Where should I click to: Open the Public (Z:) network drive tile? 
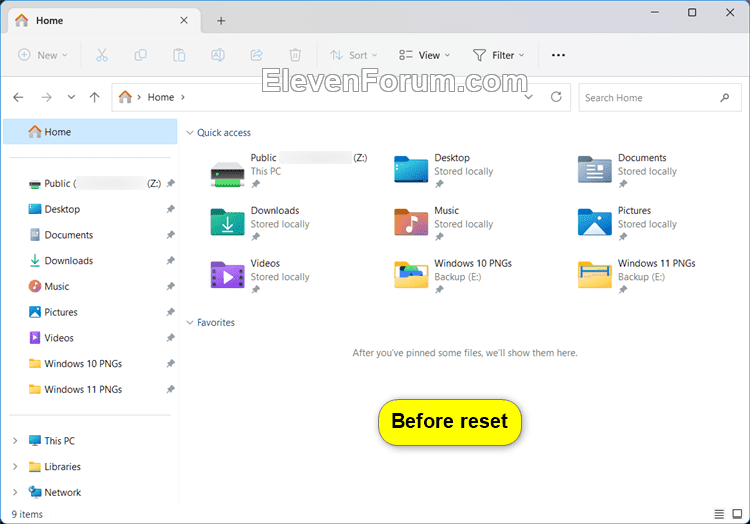click(x=288, y=171)
